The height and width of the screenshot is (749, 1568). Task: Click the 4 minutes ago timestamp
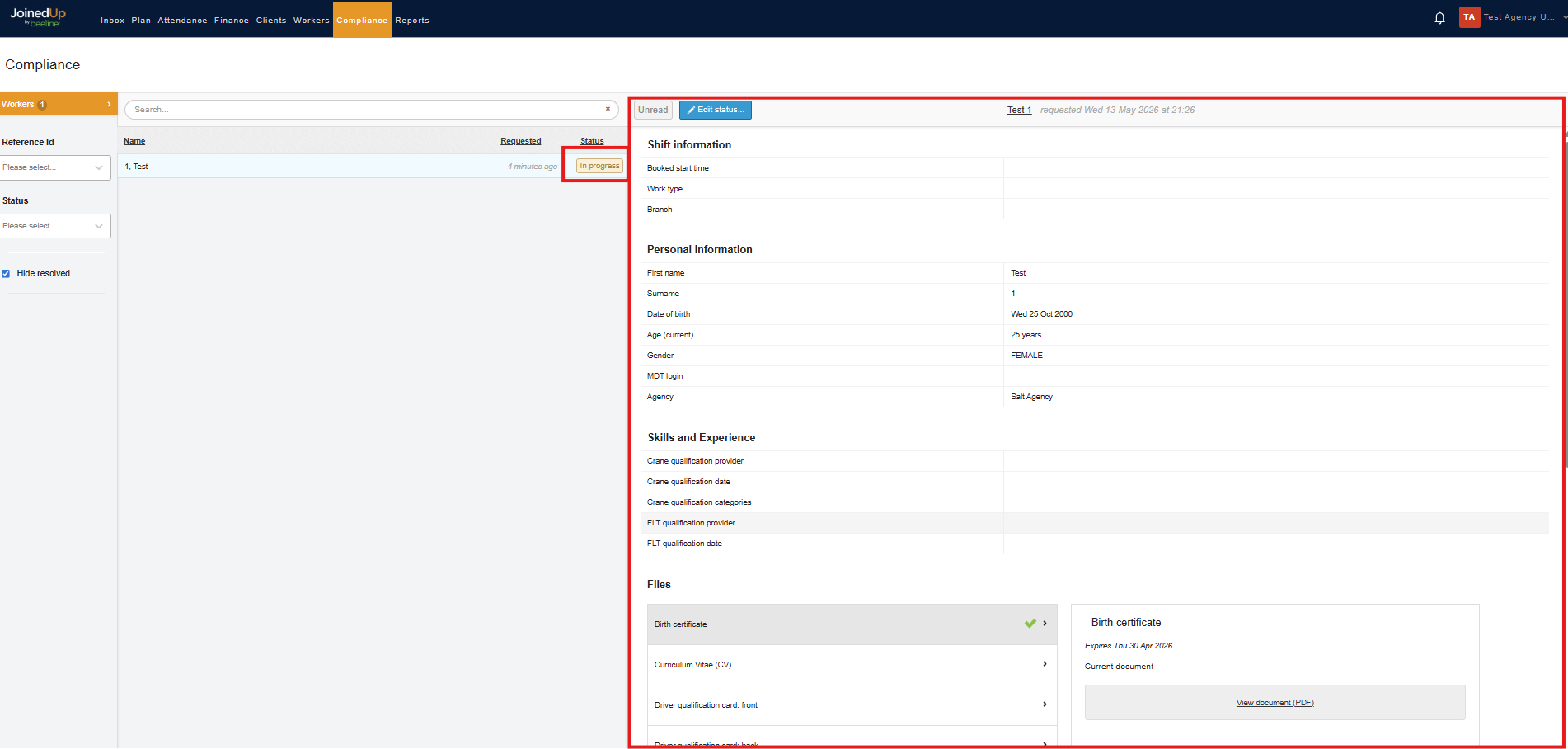[533, 167]
